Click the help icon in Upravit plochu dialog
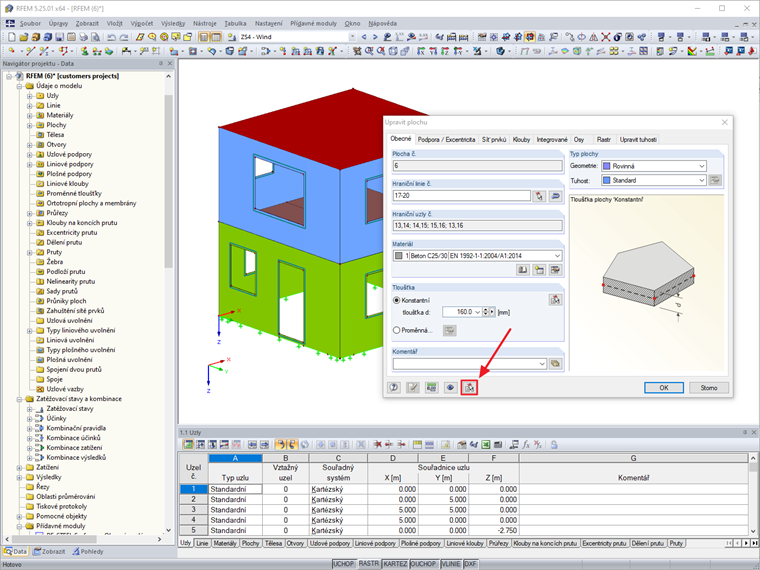Image resolution: width=760 pixels, height=570 pixels. click(x=394, y=388)
